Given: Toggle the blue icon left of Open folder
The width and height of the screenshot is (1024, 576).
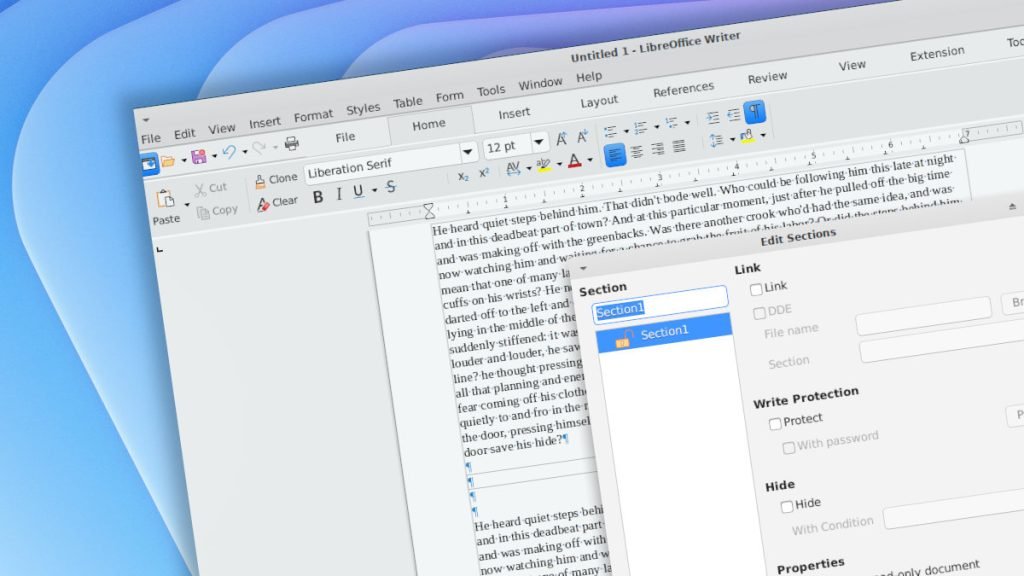Looking at the screenshot, I should pyautogui.click(x=149, y=164).
